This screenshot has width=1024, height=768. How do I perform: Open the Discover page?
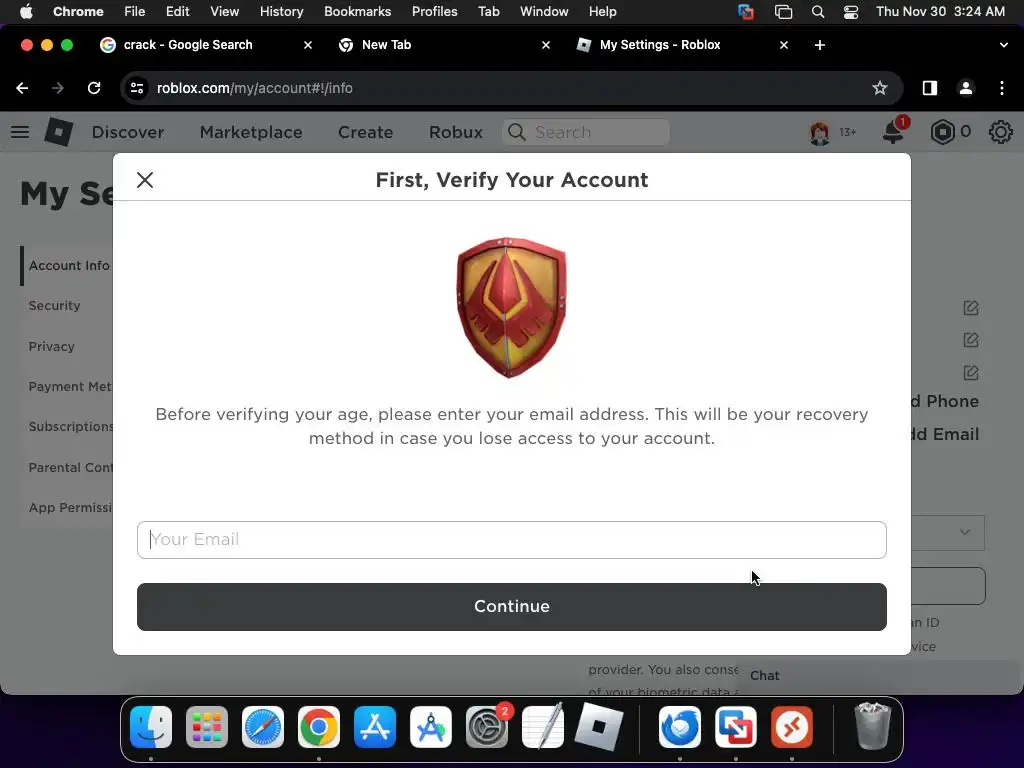click(128, 132)
